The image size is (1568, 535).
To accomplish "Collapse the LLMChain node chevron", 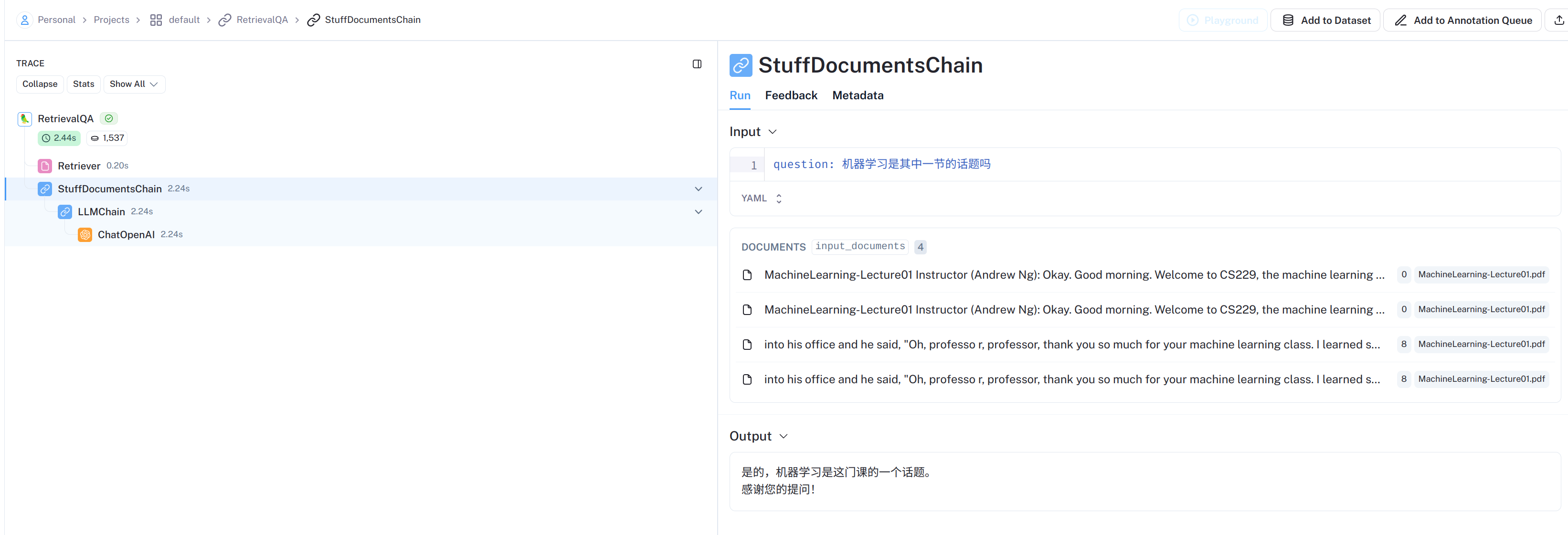I will point(698,212).
